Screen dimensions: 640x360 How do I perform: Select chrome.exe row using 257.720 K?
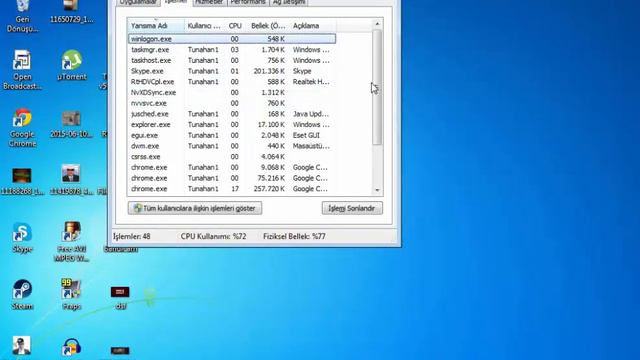pos(232,189)
